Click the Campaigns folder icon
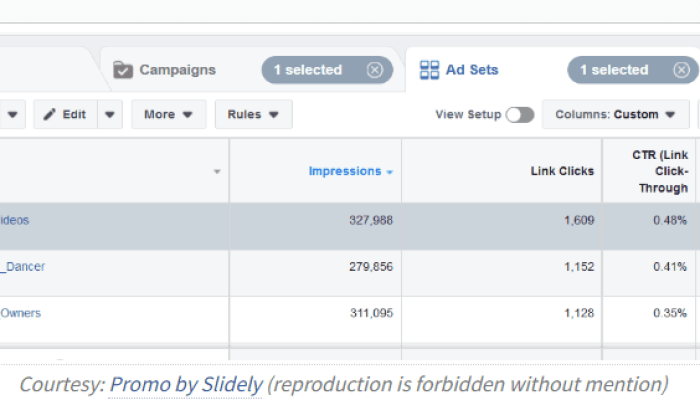700x400 pixels. 123,70
